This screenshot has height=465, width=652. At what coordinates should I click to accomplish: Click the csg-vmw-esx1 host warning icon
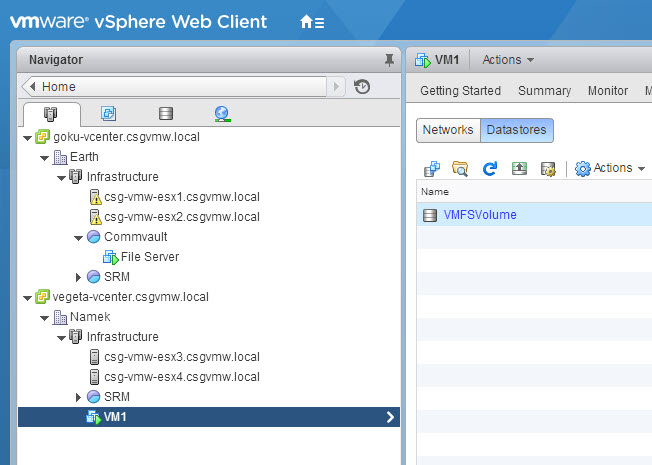96,197
